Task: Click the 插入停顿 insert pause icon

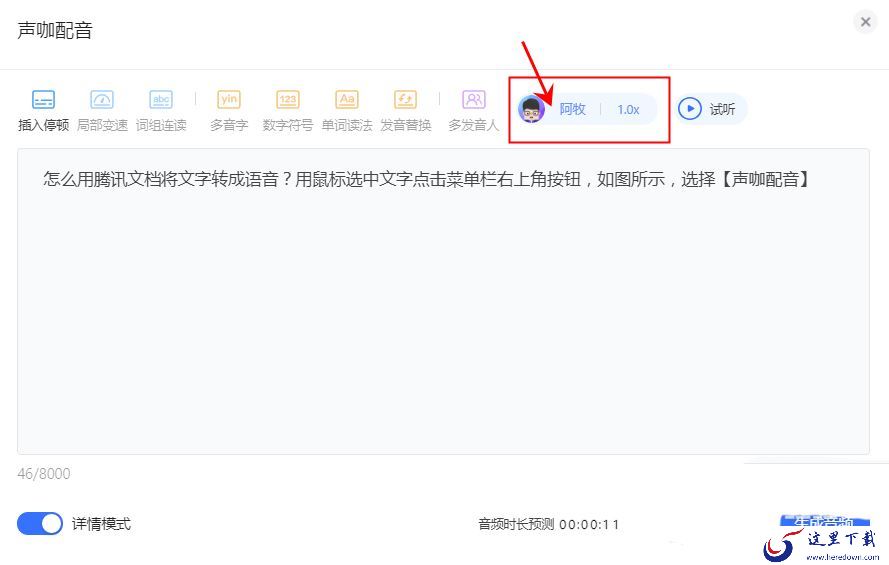Action: (43, 100)
